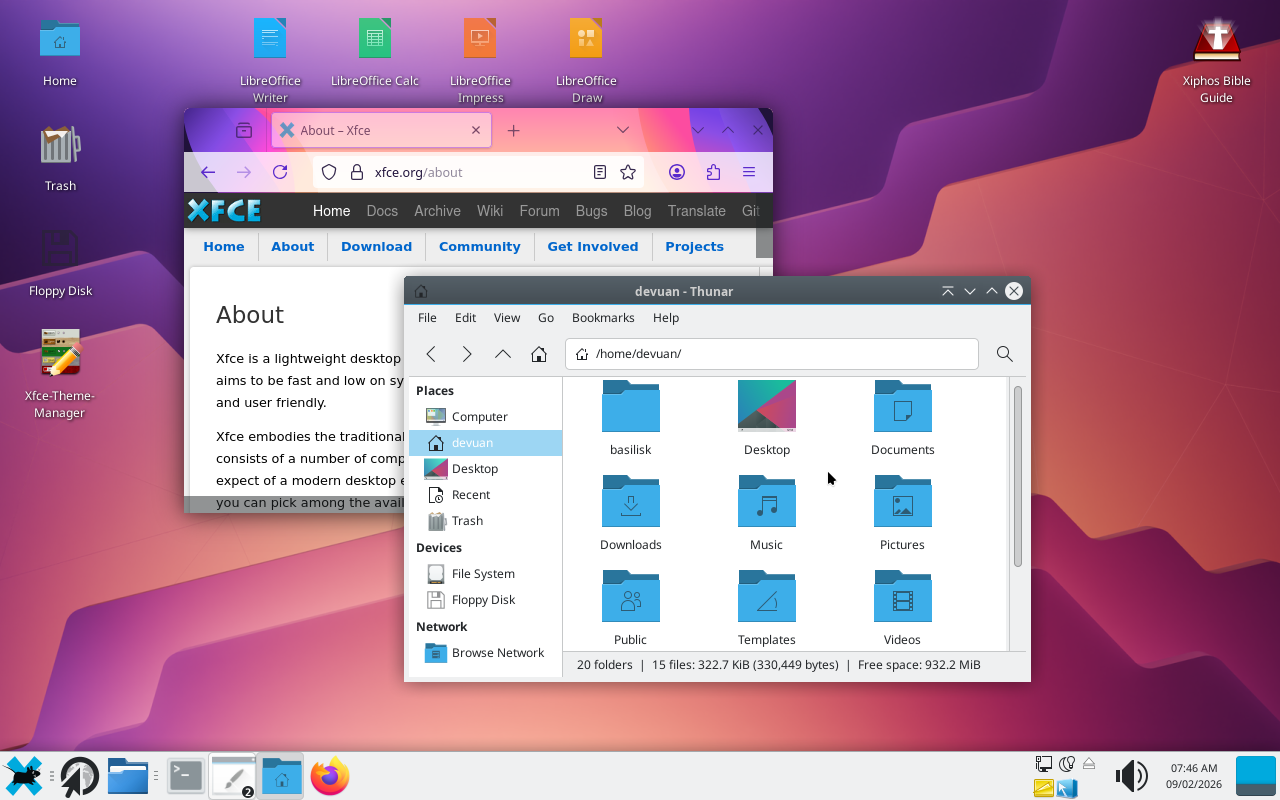Launch the file manager from the panel

pos(129,776)
